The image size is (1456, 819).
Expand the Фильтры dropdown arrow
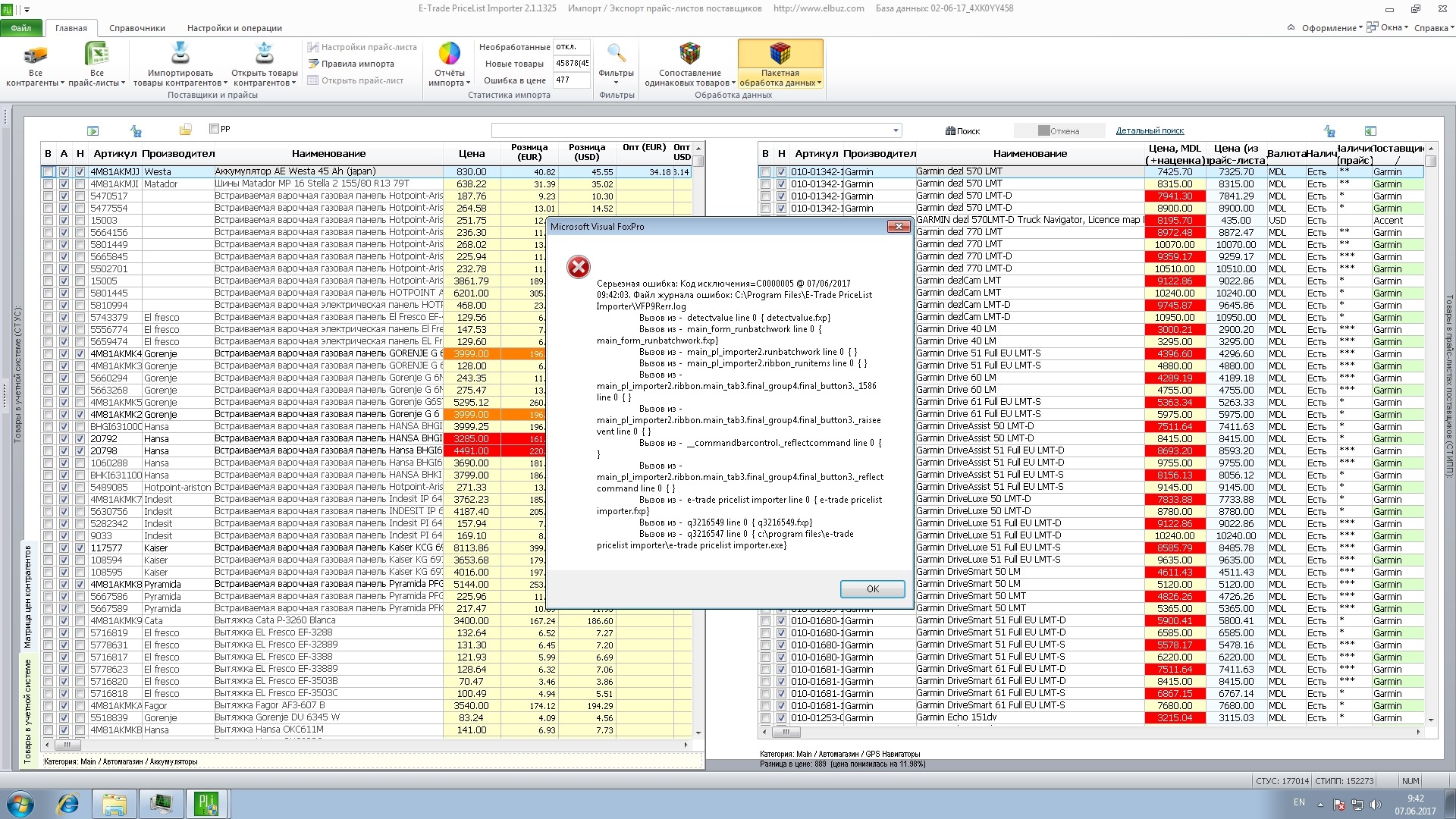[616, 83]
